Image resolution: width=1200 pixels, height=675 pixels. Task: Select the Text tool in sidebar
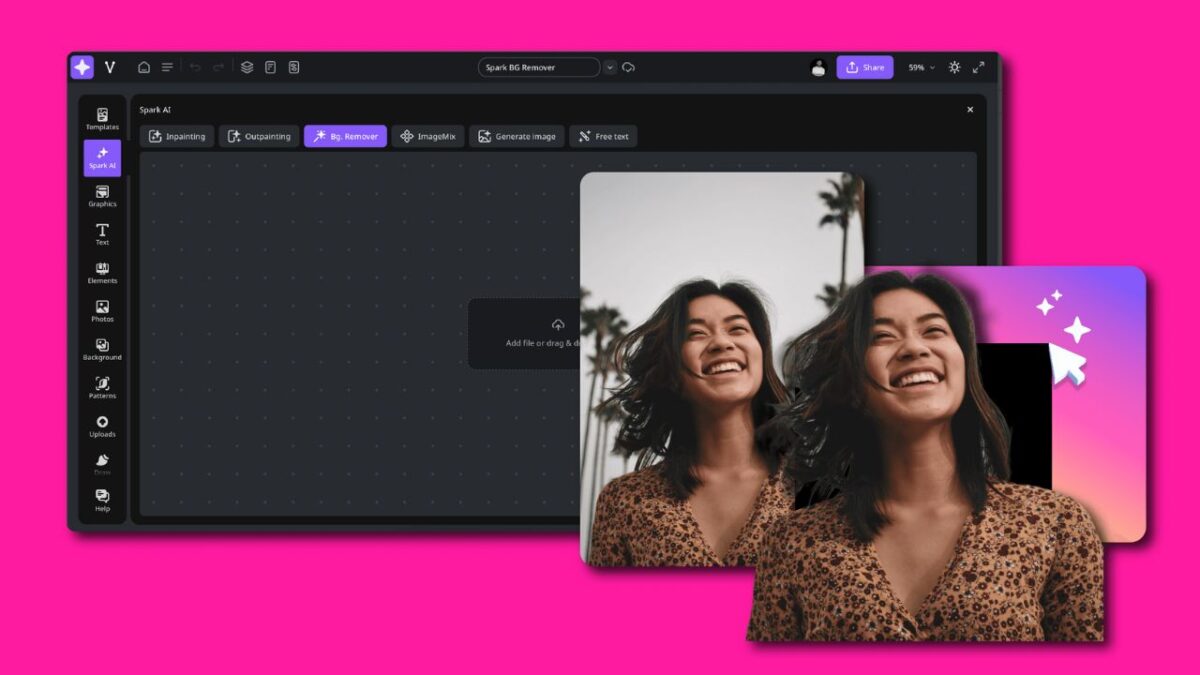[102, 235]
